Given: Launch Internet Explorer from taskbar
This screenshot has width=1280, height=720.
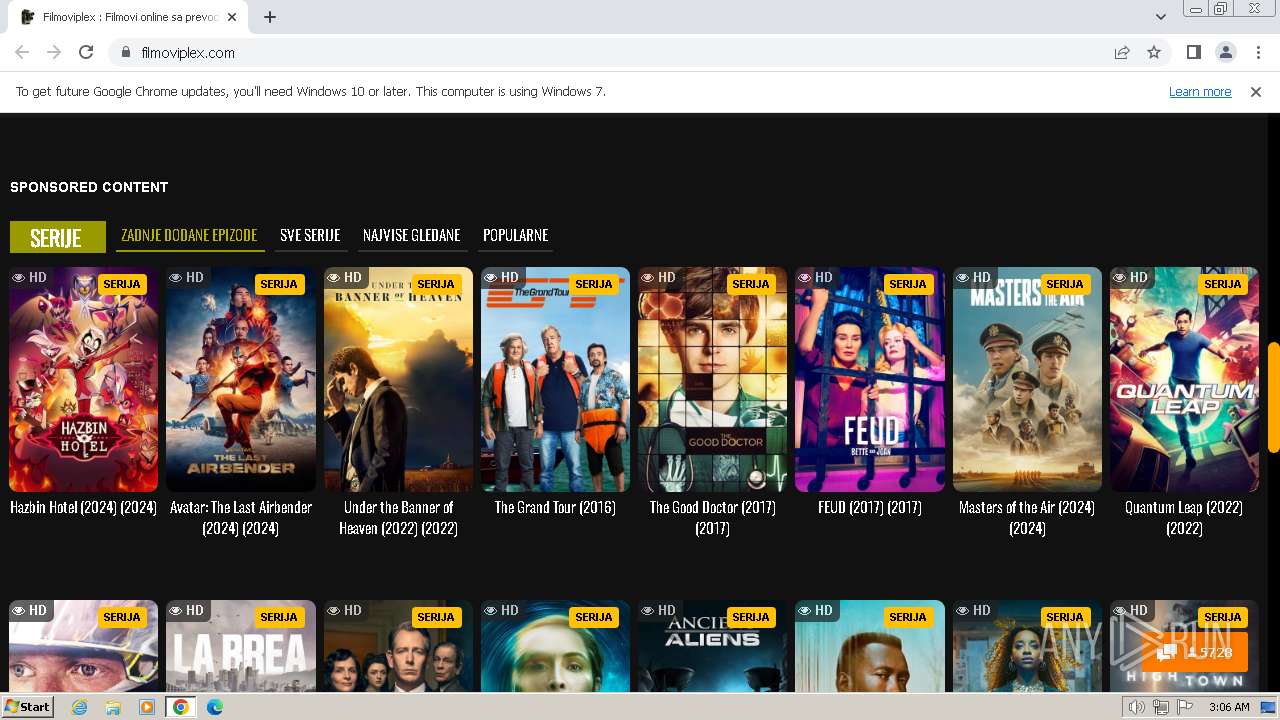Looking at the screenshot, I should click(79, 707).
